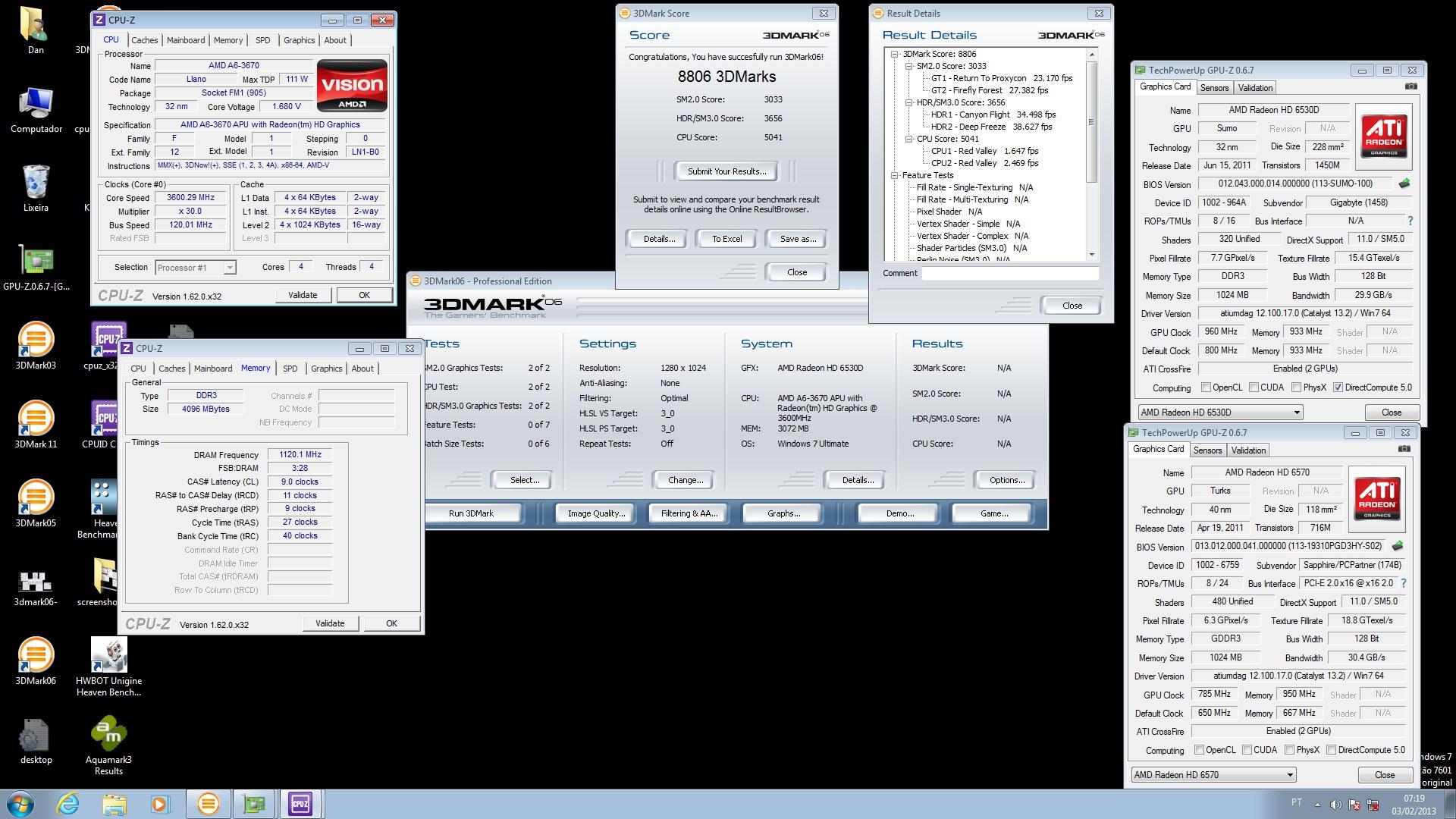Open the AMD Radeon HD 6530D GPU selector dropdown

[1220, 413]
